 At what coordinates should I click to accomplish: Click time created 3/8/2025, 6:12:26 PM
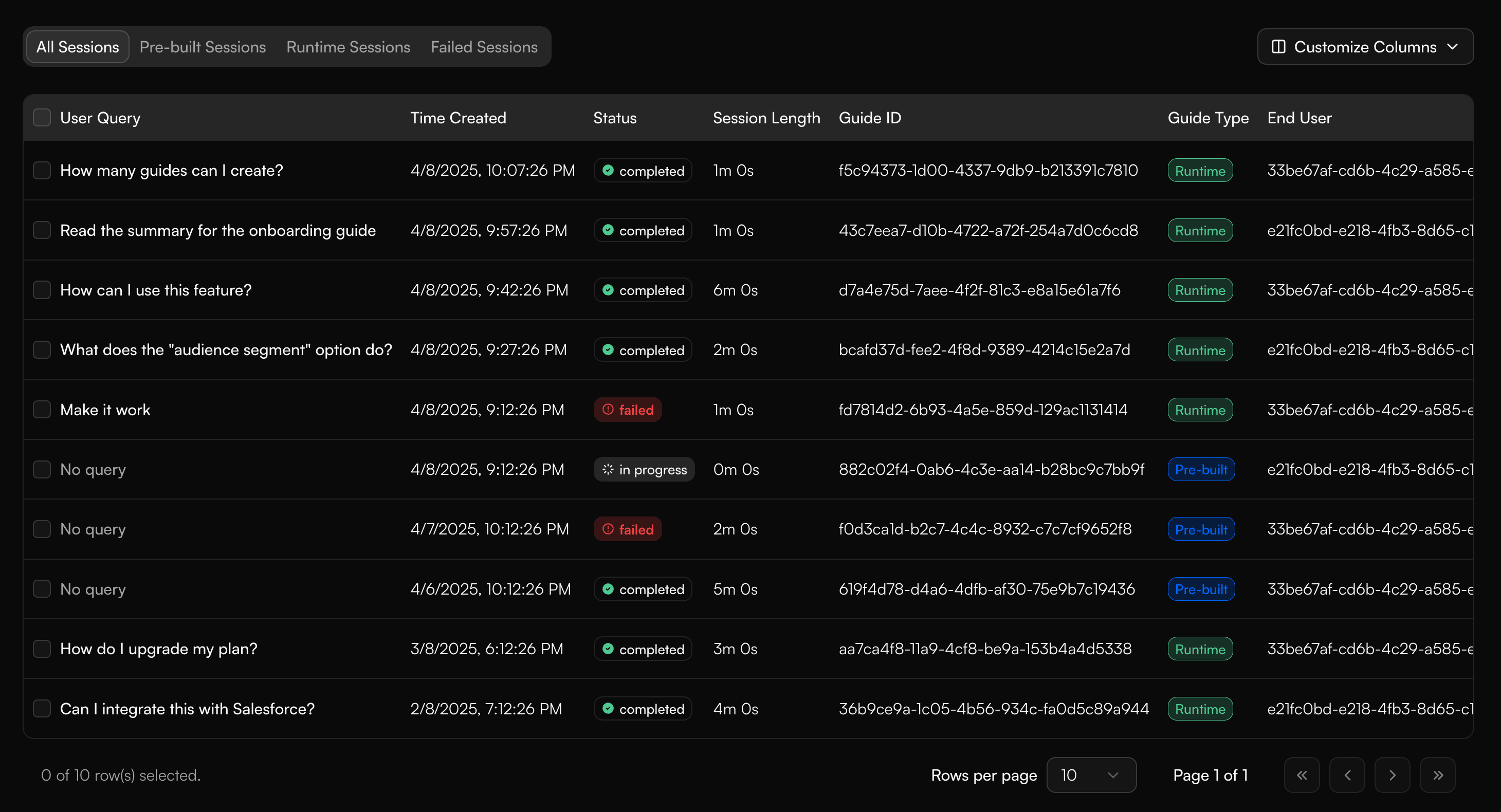487,649
